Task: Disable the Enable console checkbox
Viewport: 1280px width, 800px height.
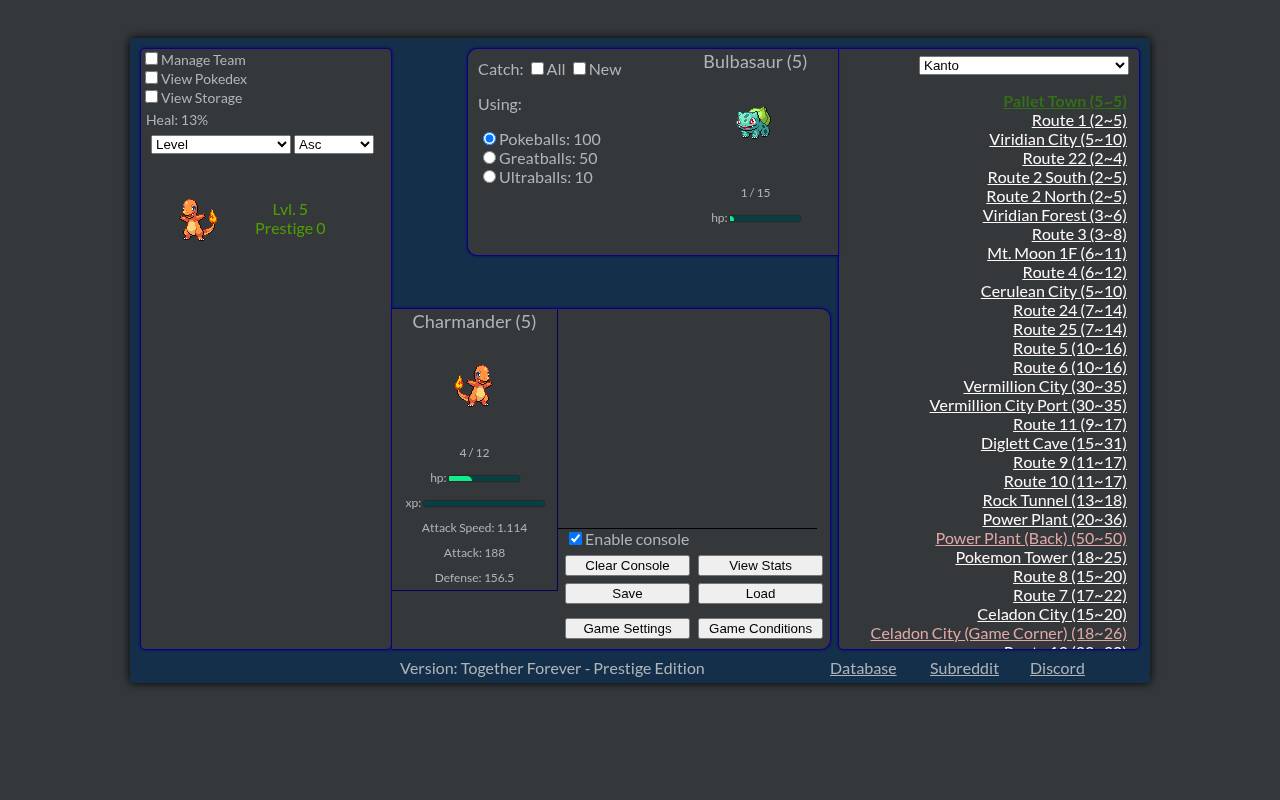Action: [x=575, y=538]
